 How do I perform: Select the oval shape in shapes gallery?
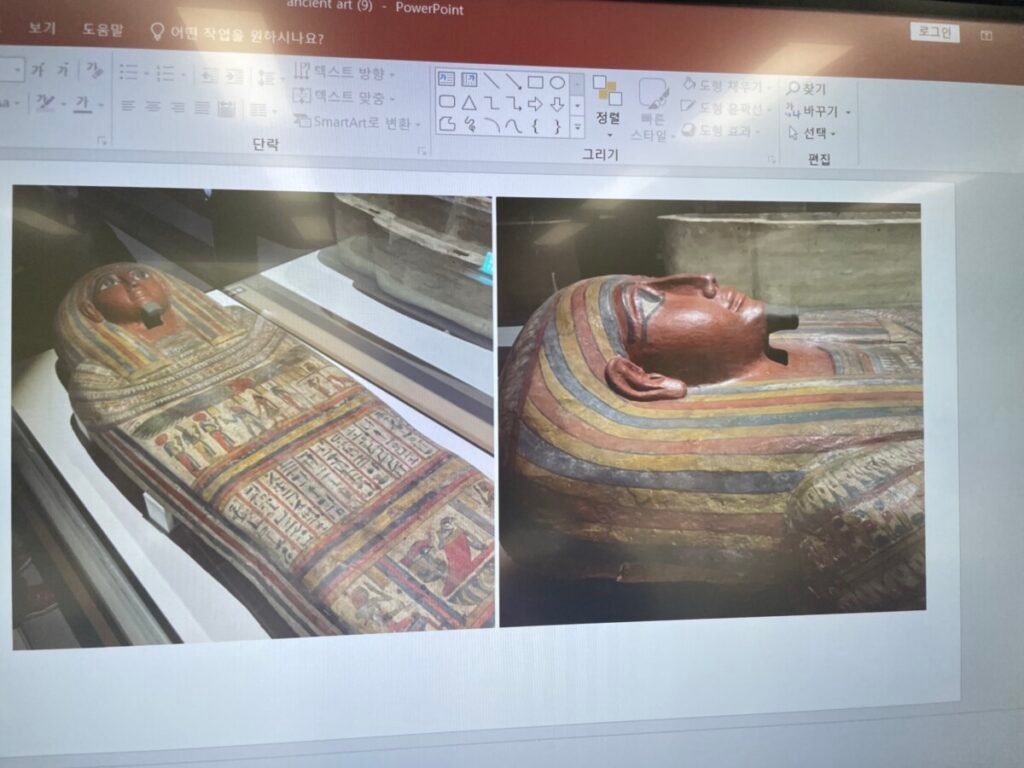coord(557,82)
